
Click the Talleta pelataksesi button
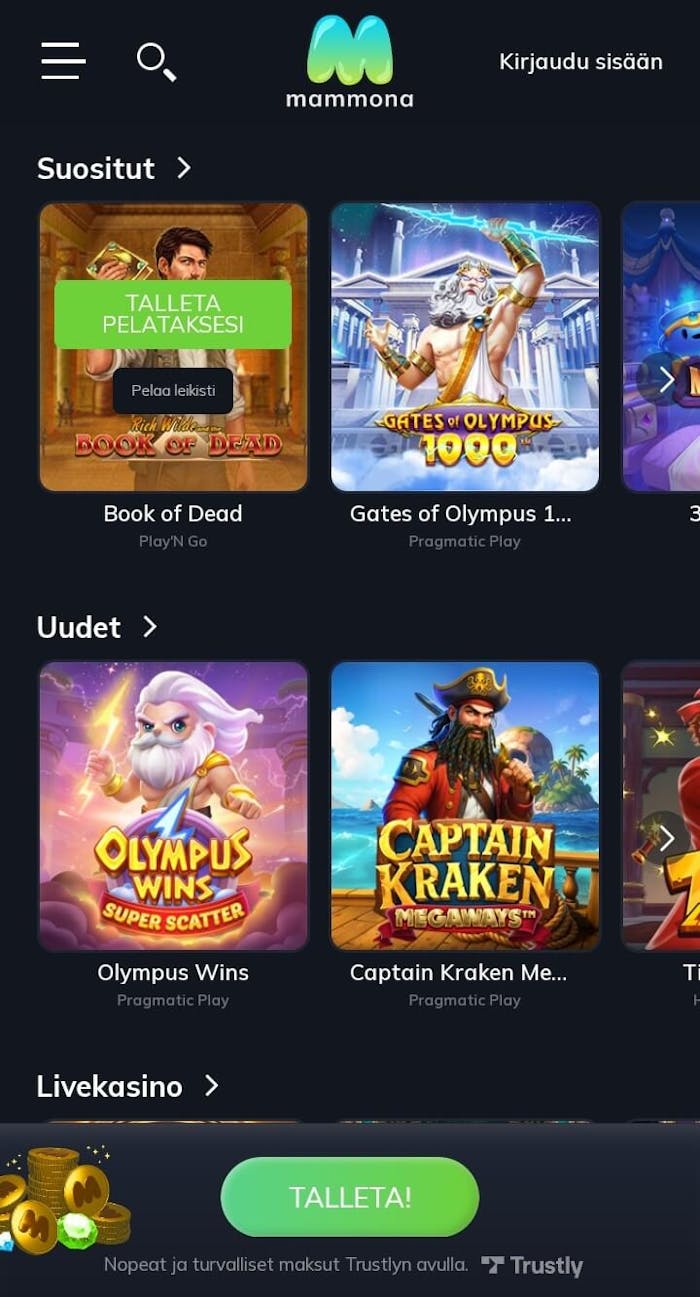click(173, 314)
